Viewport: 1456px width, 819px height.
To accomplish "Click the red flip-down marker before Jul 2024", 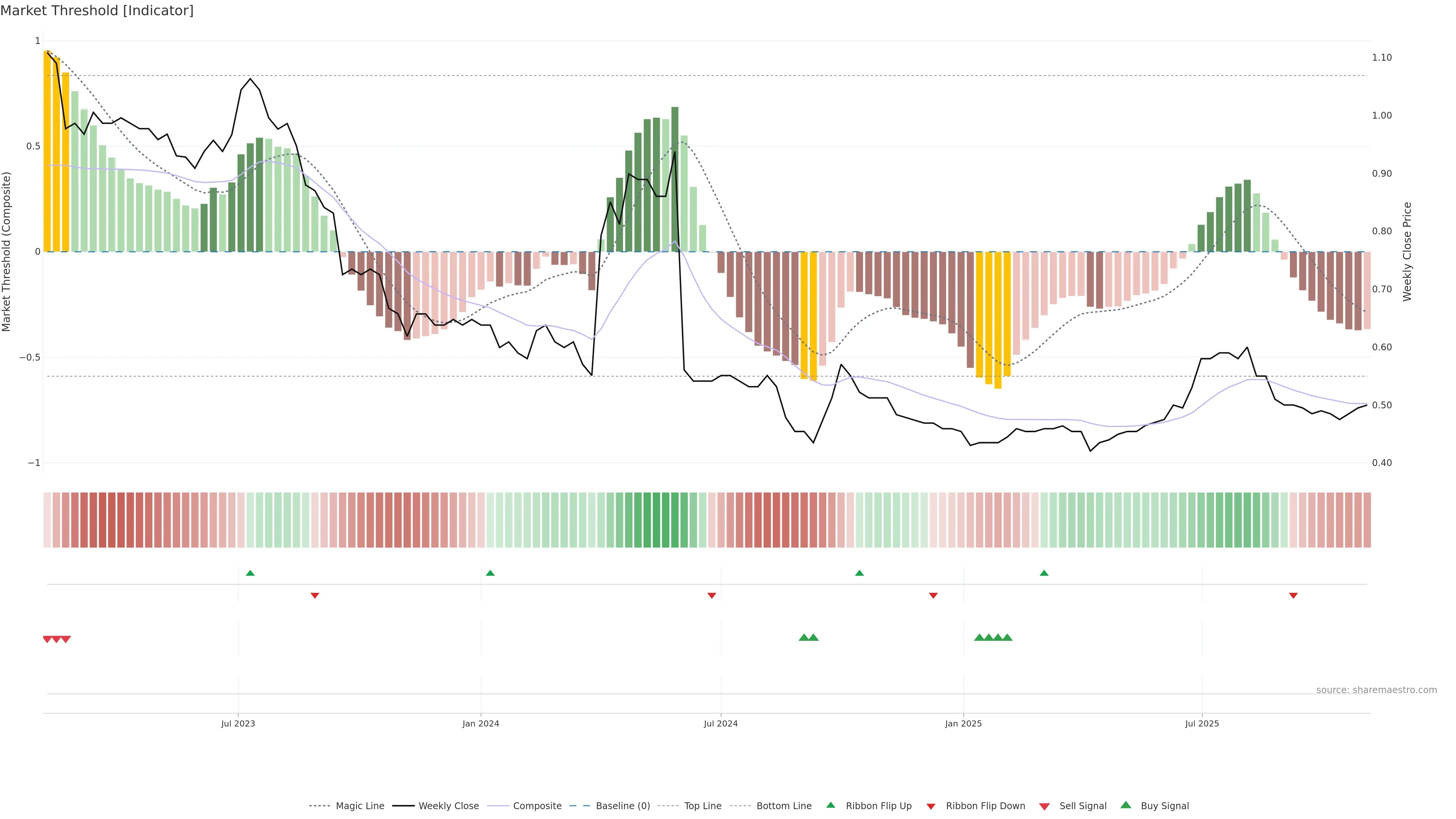I will click(712, 596).
